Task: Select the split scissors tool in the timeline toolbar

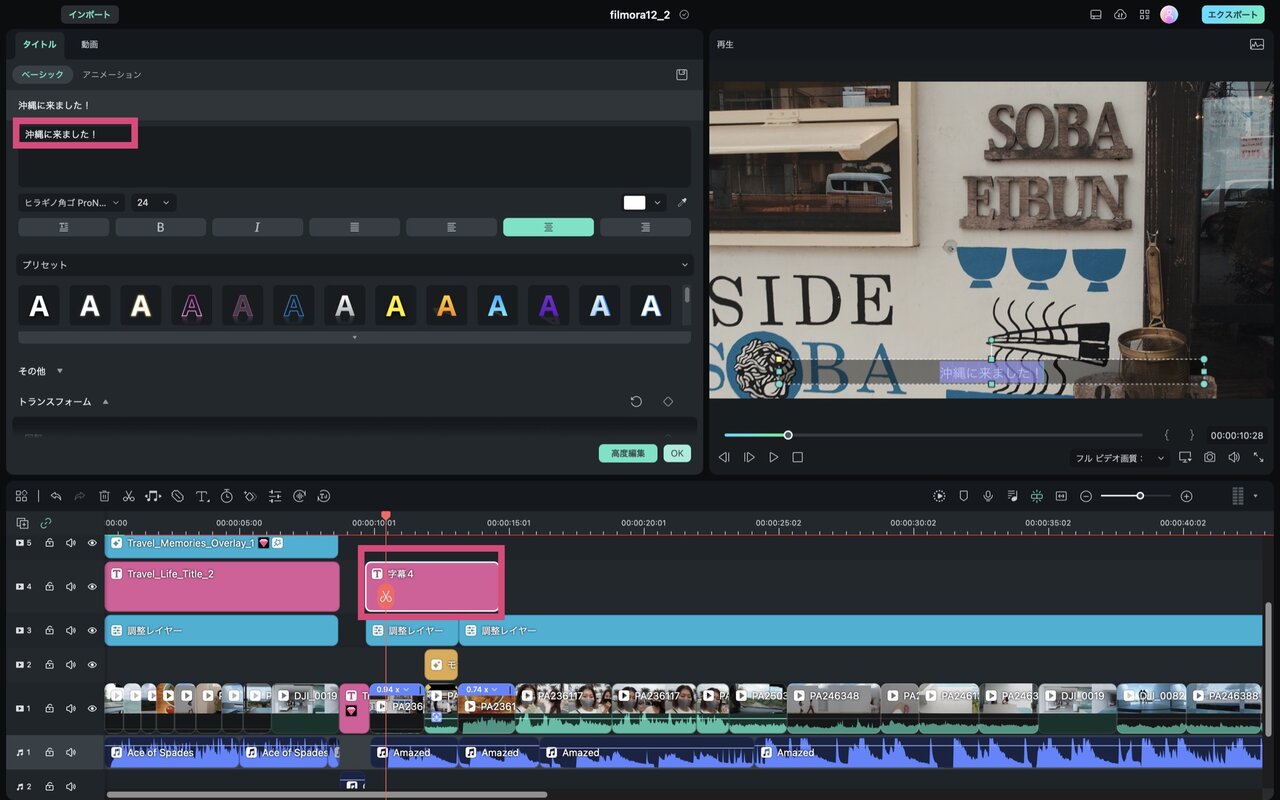Action: coord(129,496)
